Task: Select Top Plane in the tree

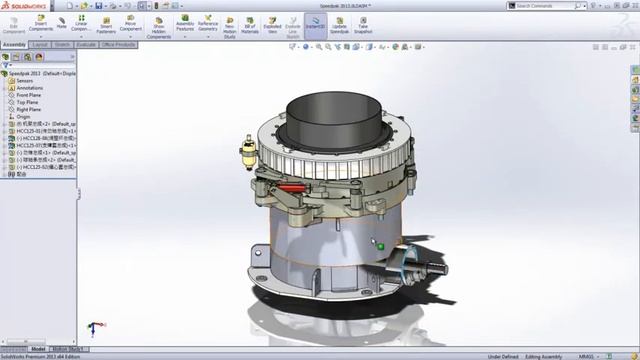Action: click(27, 102)
